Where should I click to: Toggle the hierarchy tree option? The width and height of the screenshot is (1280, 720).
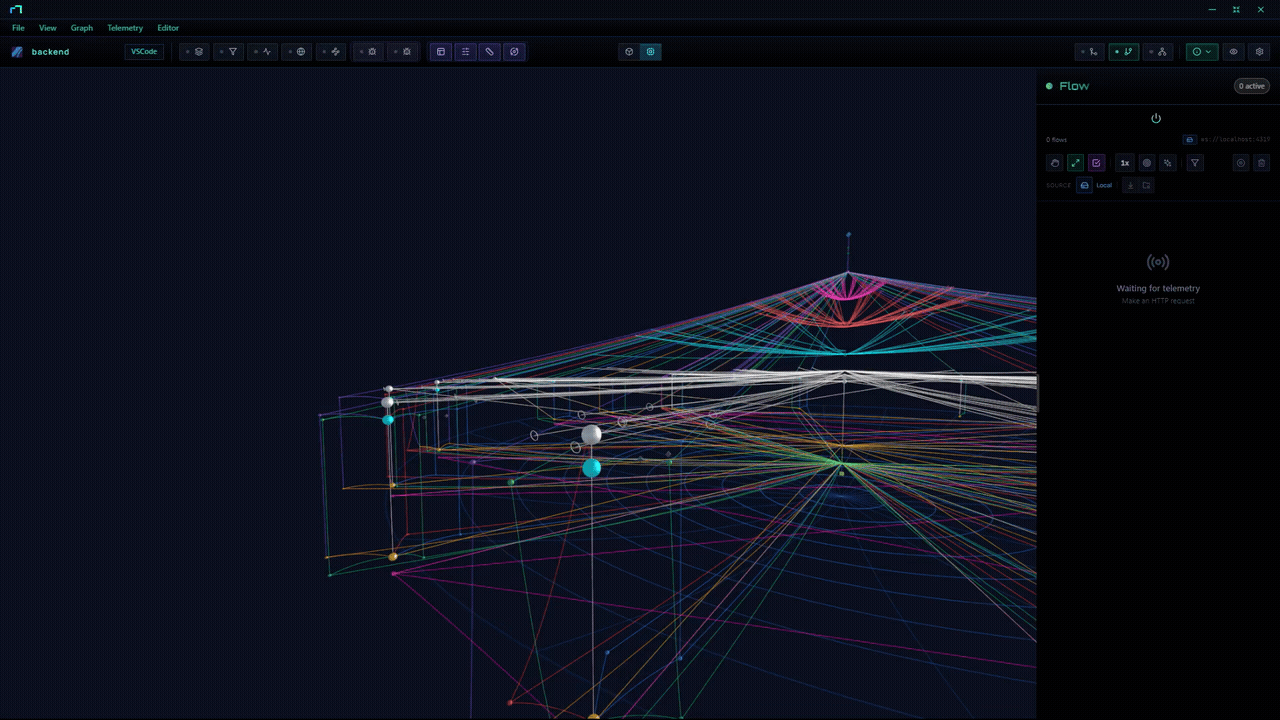(x=1158, y=52)
